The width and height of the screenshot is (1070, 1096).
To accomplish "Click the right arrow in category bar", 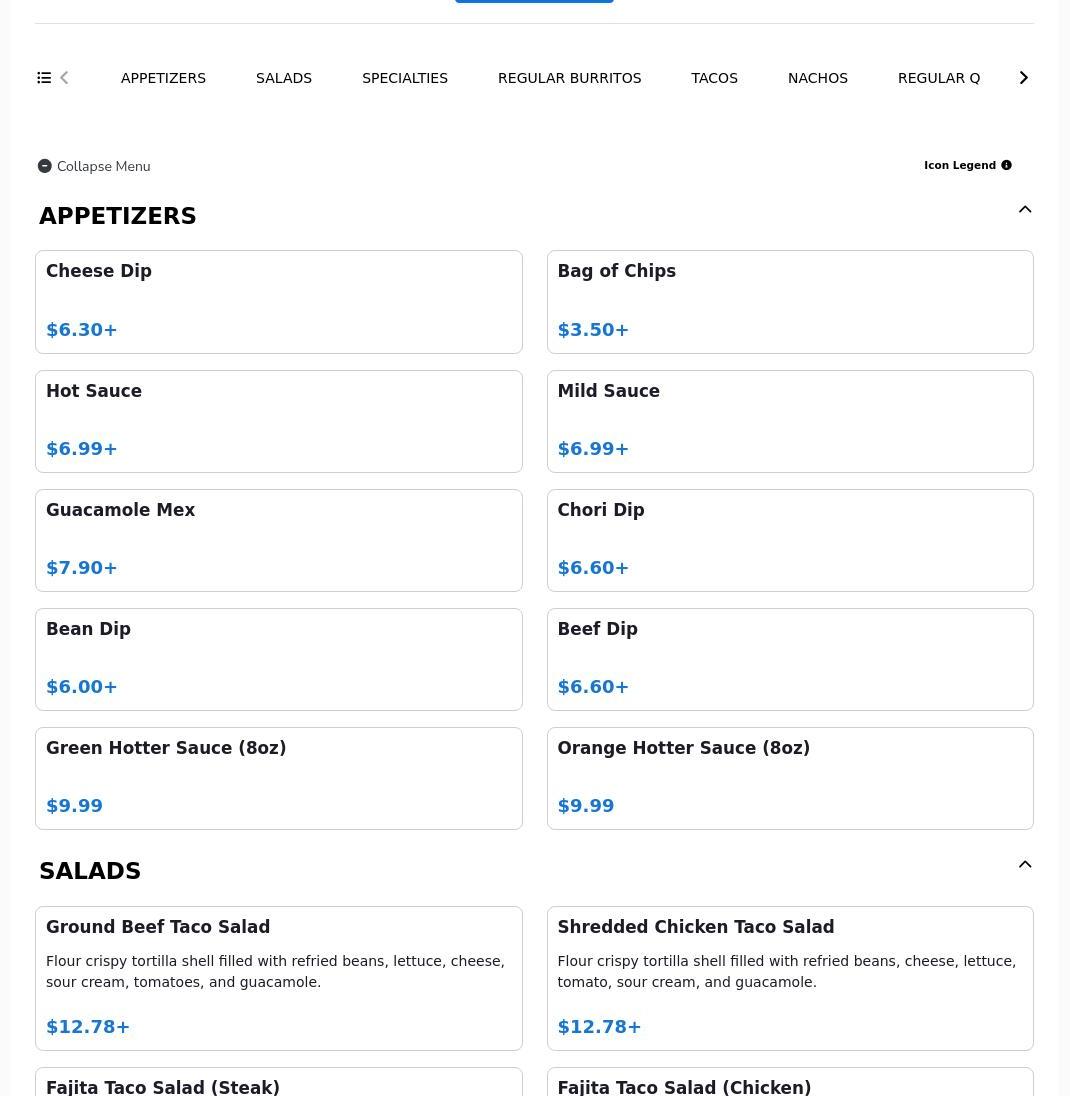I will [x=1023, y=78].
